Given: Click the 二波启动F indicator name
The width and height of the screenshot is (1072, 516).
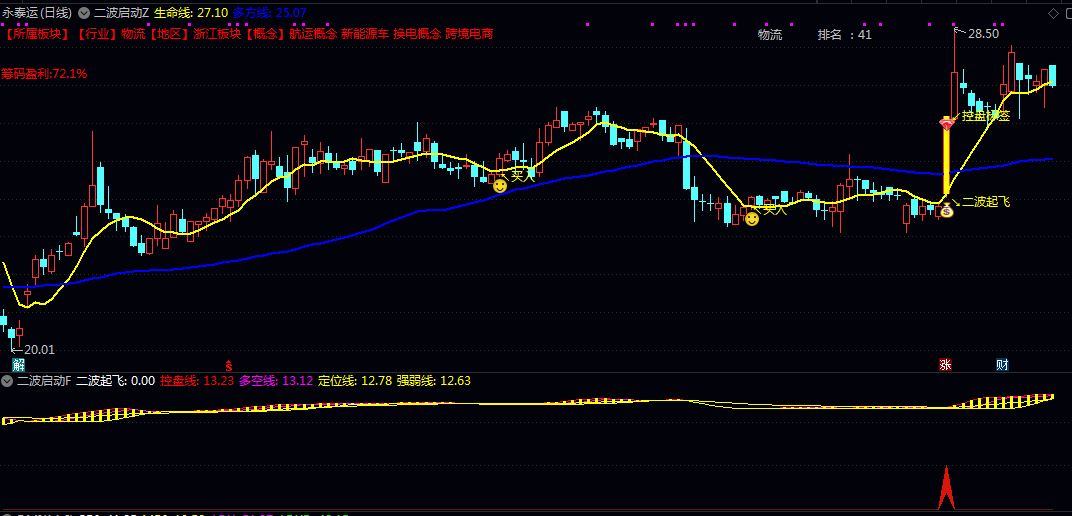Looking at the screenshot, I should (44, 381).
